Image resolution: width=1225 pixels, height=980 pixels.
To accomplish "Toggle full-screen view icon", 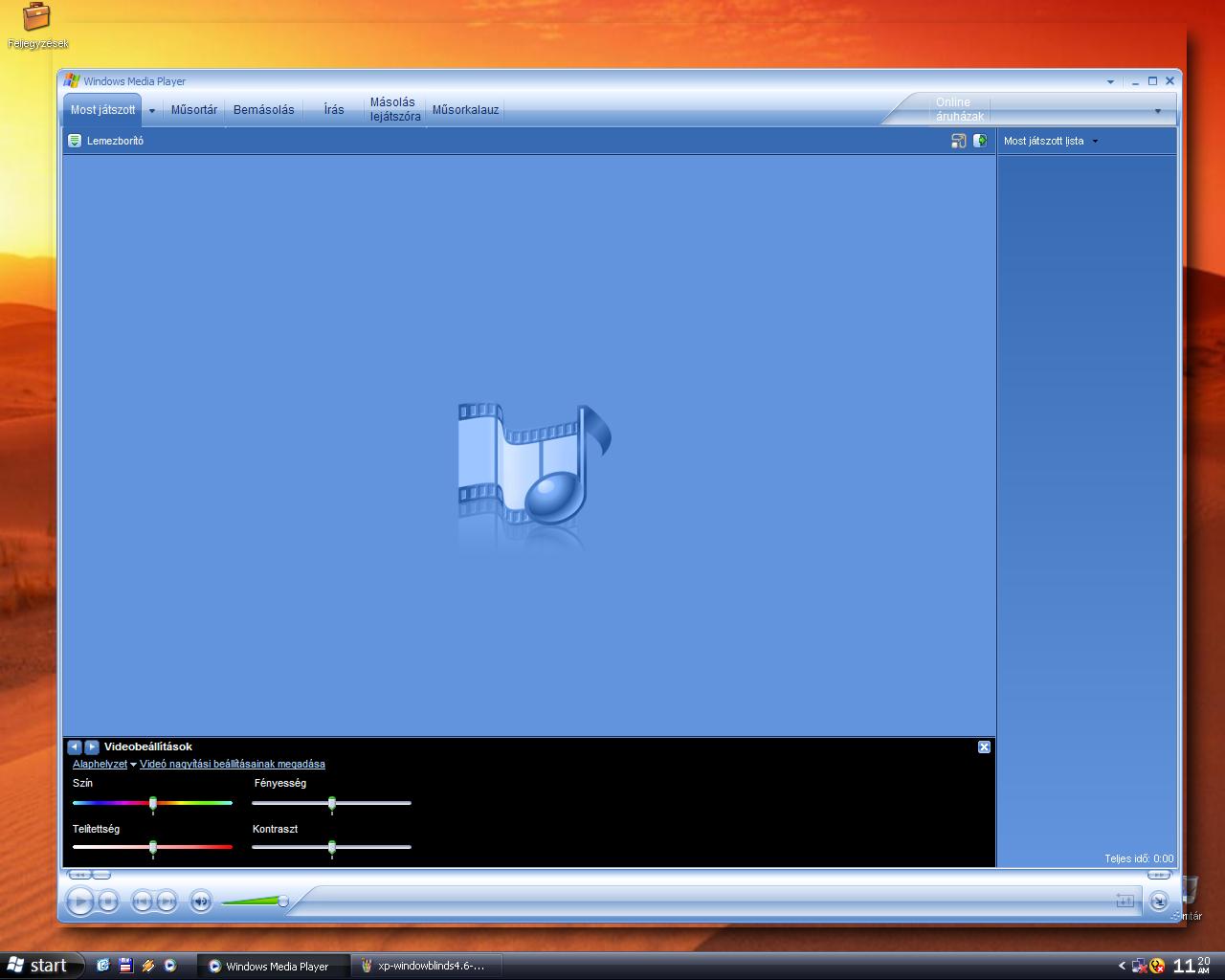I will coord(958,141).
